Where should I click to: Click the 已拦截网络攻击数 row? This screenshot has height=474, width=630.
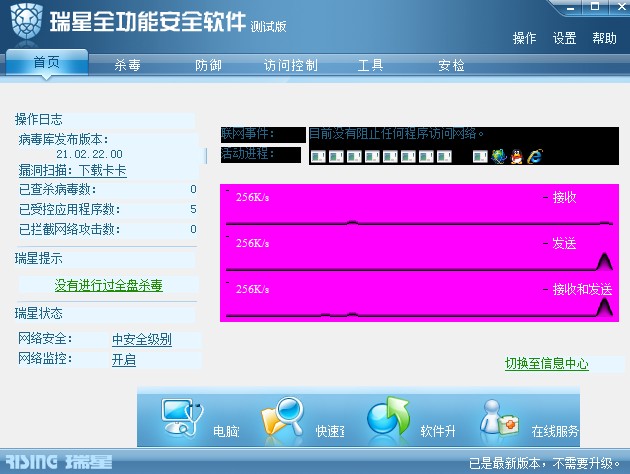107,229
